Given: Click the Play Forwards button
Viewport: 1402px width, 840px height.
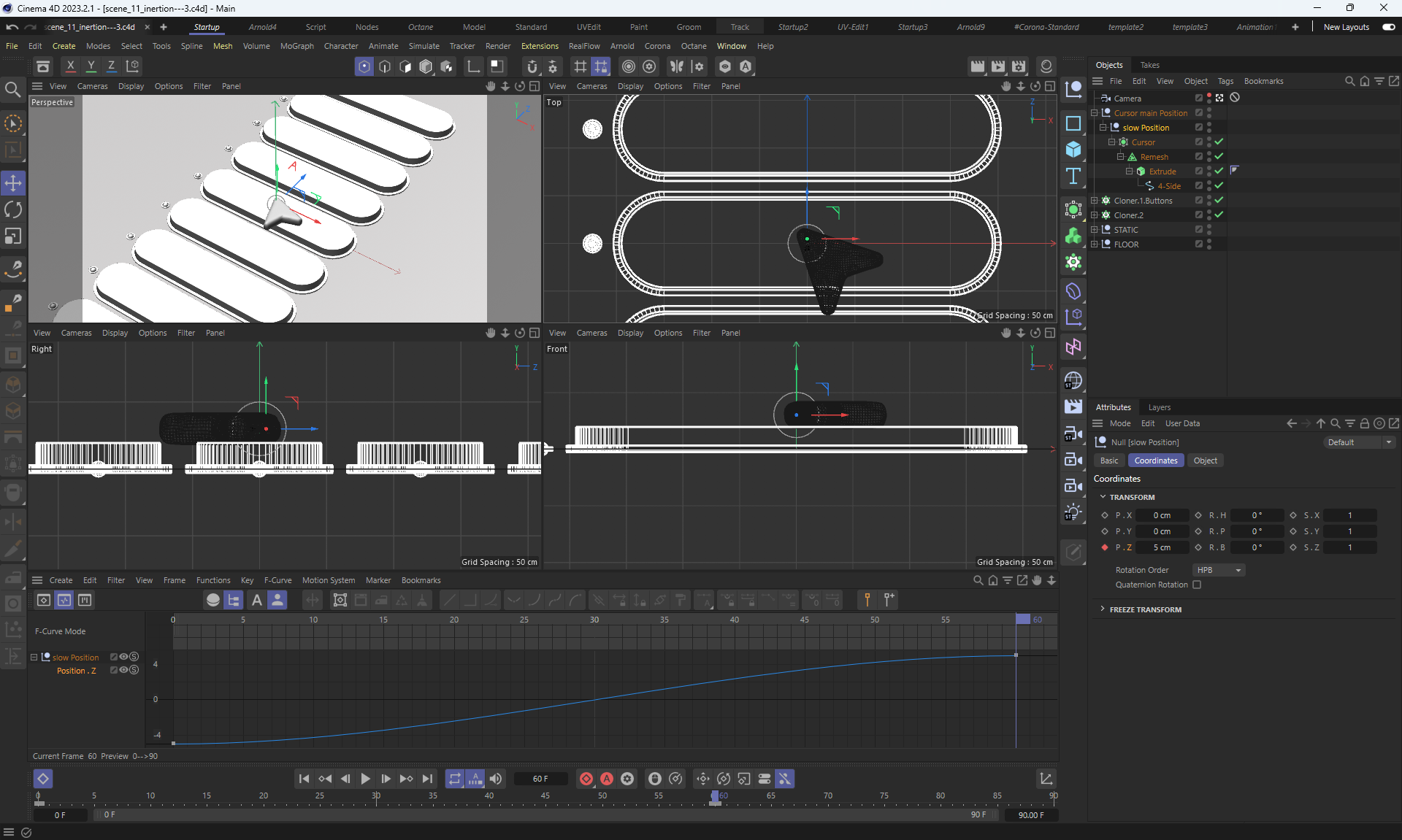Looking at the screenshot, I should point(365,779).
